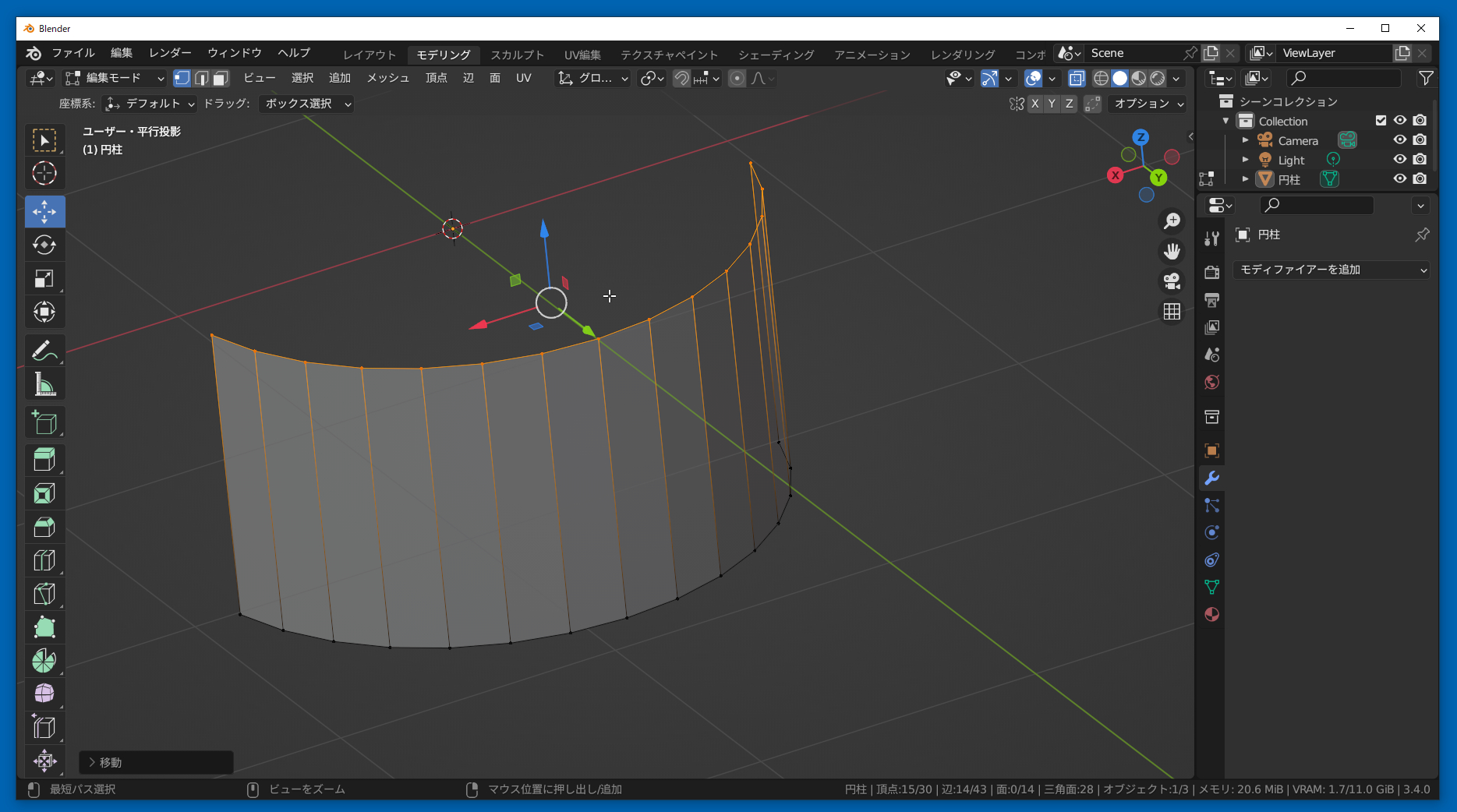Viewport: 1457px width, 812px height.
Task: Open the 編集モード mode dropdown
Action: point(115,78)
